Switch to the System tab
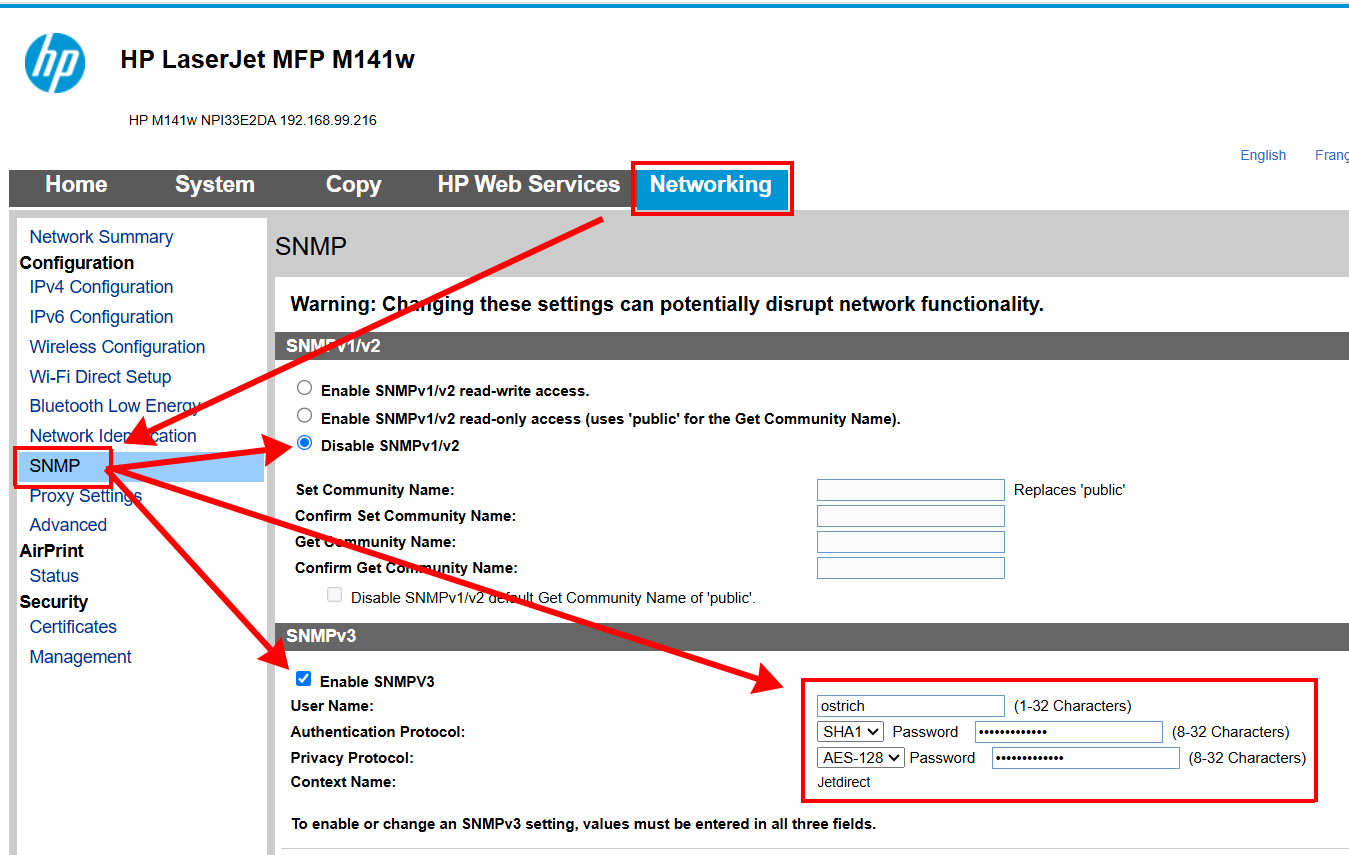The height and width of the screenshot is (855, 1349). (x=214, y=185)
